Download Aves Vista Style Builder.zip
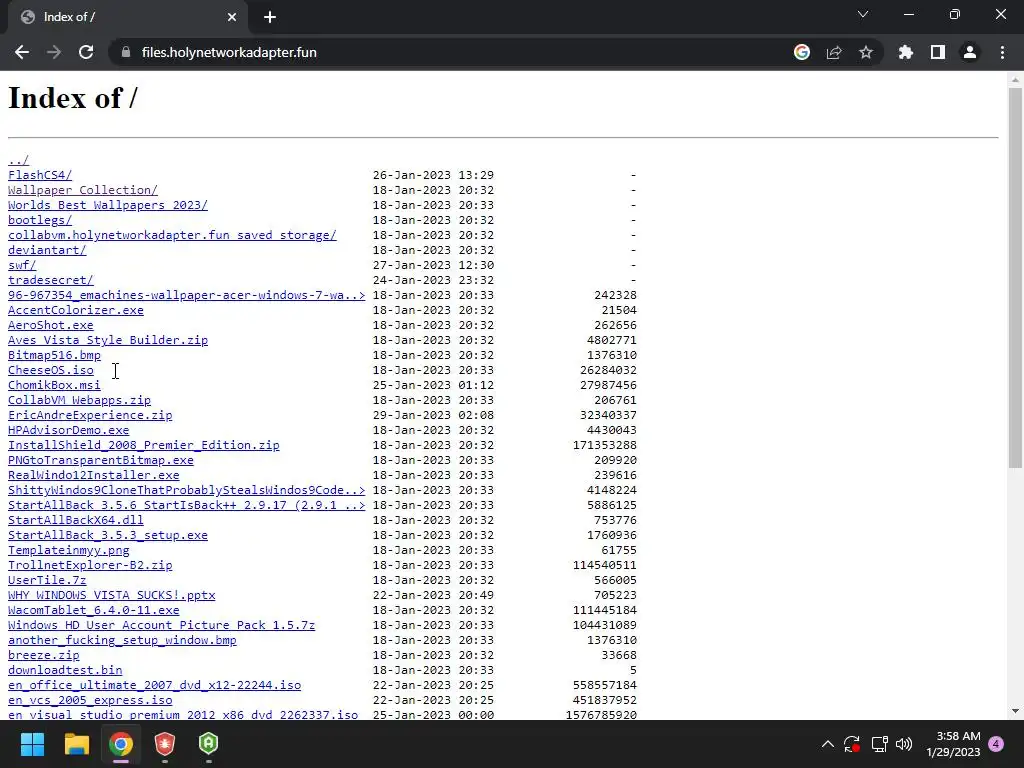 point(108,340)
